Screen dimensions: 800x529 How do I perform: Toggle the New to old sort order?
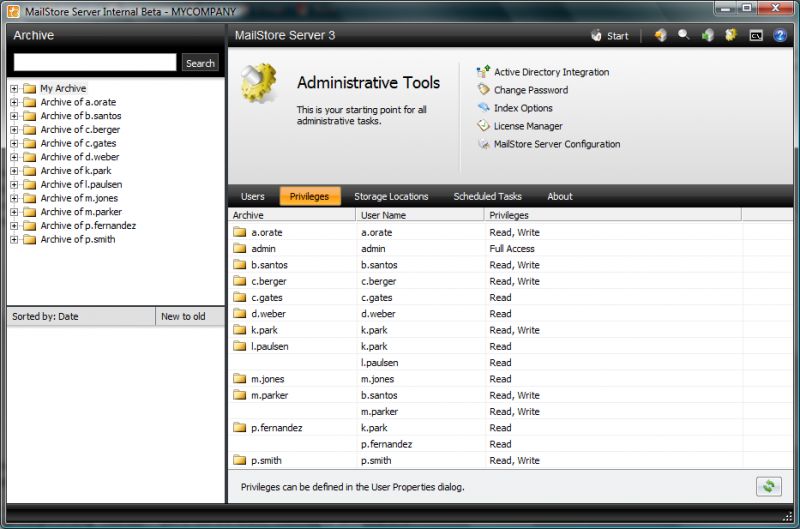pyautogui.click(x=190, y=316)
